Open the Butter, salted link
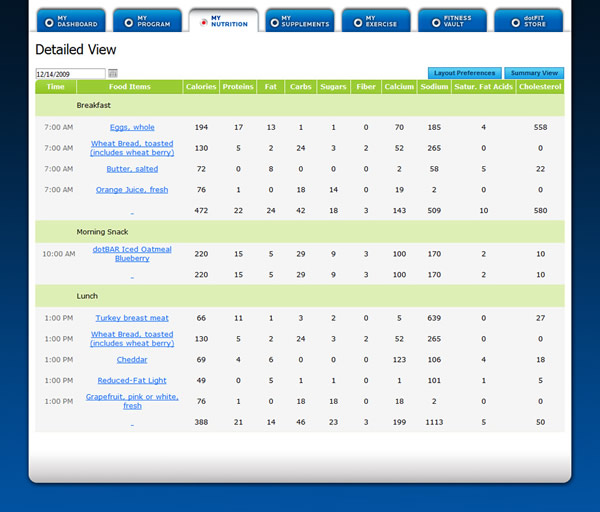The image size is (600, 512). click(132, 169)
